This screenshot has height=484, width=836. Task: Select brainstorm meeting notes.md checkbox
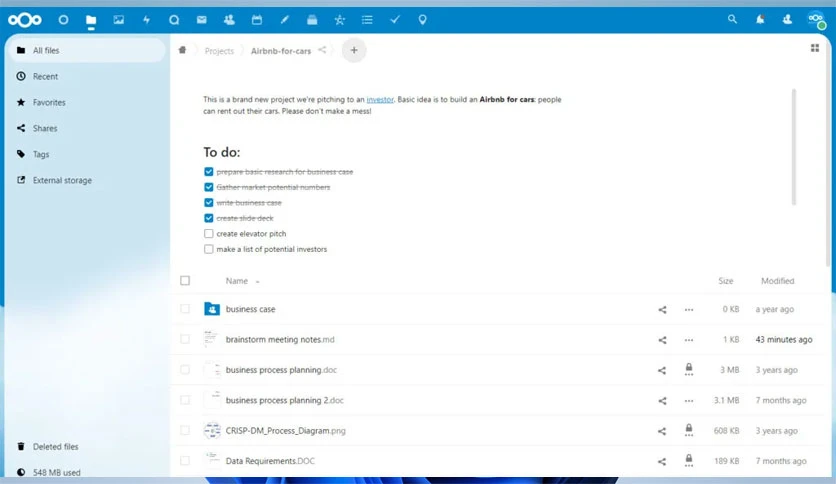[x=185, y=339]
